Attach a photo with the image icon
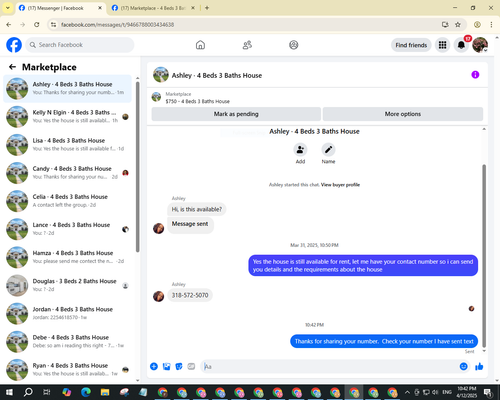500x400 pixels. click(166, 367)
